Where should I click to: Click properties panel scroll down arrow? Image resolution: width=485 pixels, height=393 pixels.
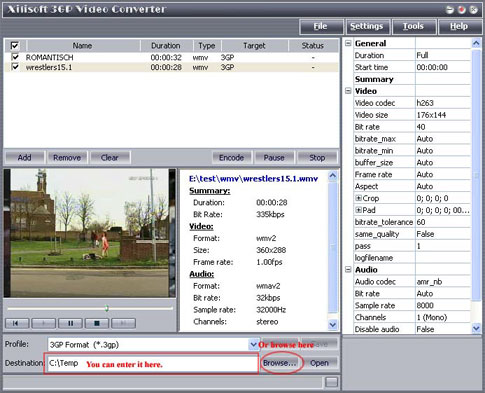tap(476, 329)
